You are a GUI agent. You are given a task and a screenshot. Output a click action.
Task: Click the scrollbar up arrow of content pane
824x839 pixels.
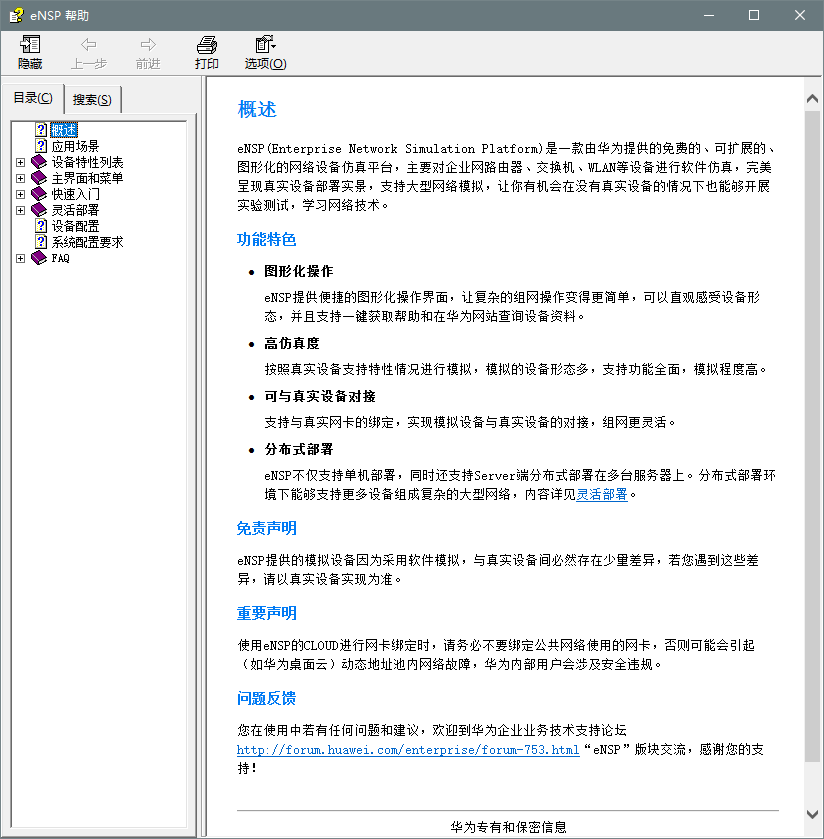click(x=812, y=98)
